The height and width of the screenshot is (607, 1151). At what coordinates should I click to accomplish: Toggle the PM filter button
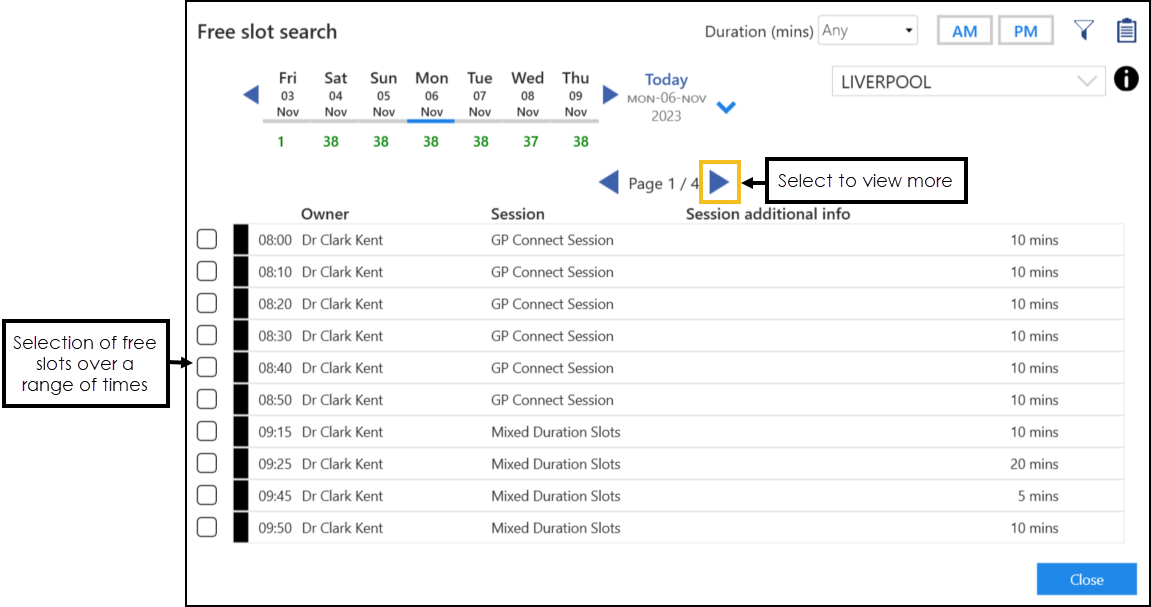point(1025,31)
